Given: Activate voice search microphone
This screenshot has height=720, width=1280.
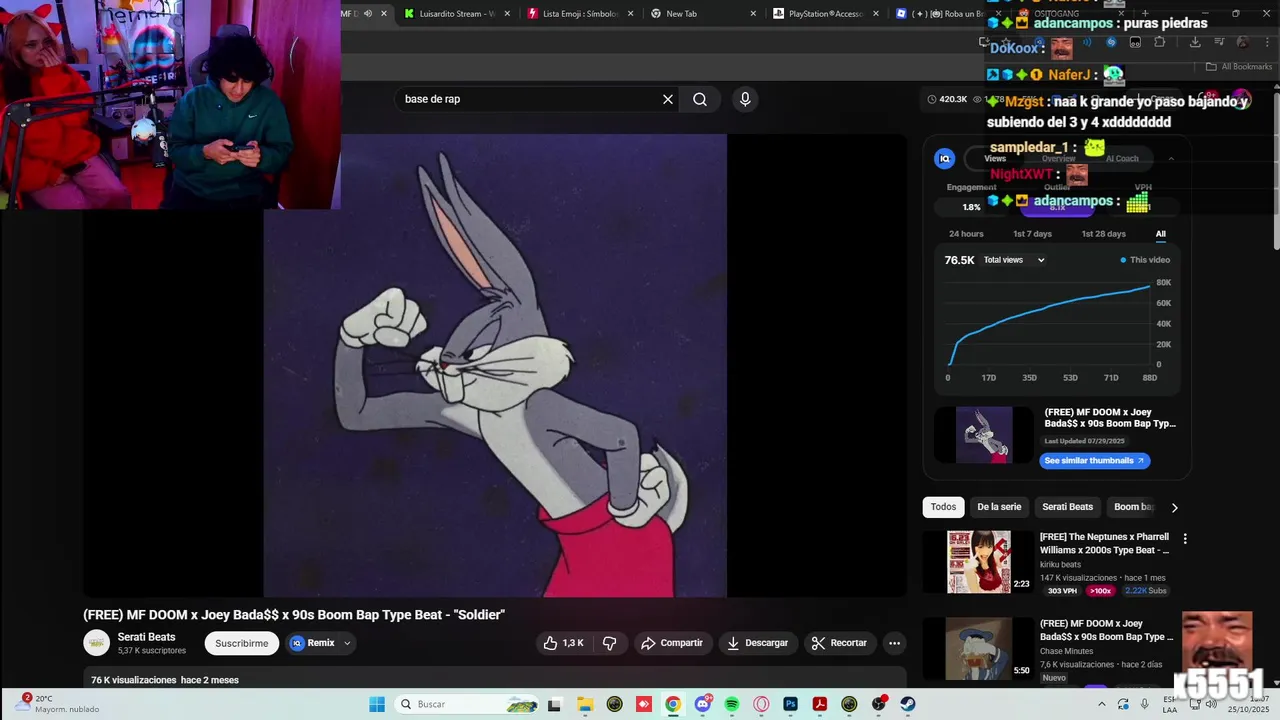Looking at the screenshot, I should 744,99.
